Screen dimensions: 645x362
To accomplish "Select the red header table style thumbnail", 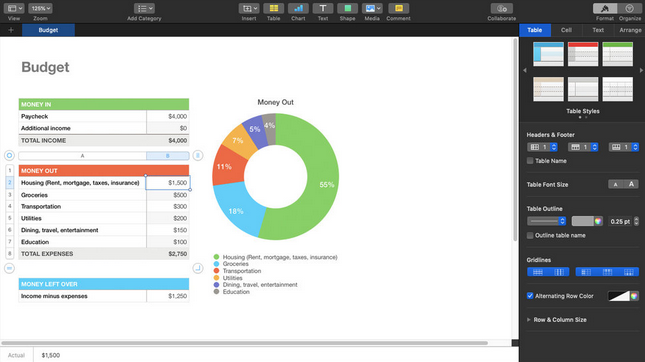I will 583,54.
